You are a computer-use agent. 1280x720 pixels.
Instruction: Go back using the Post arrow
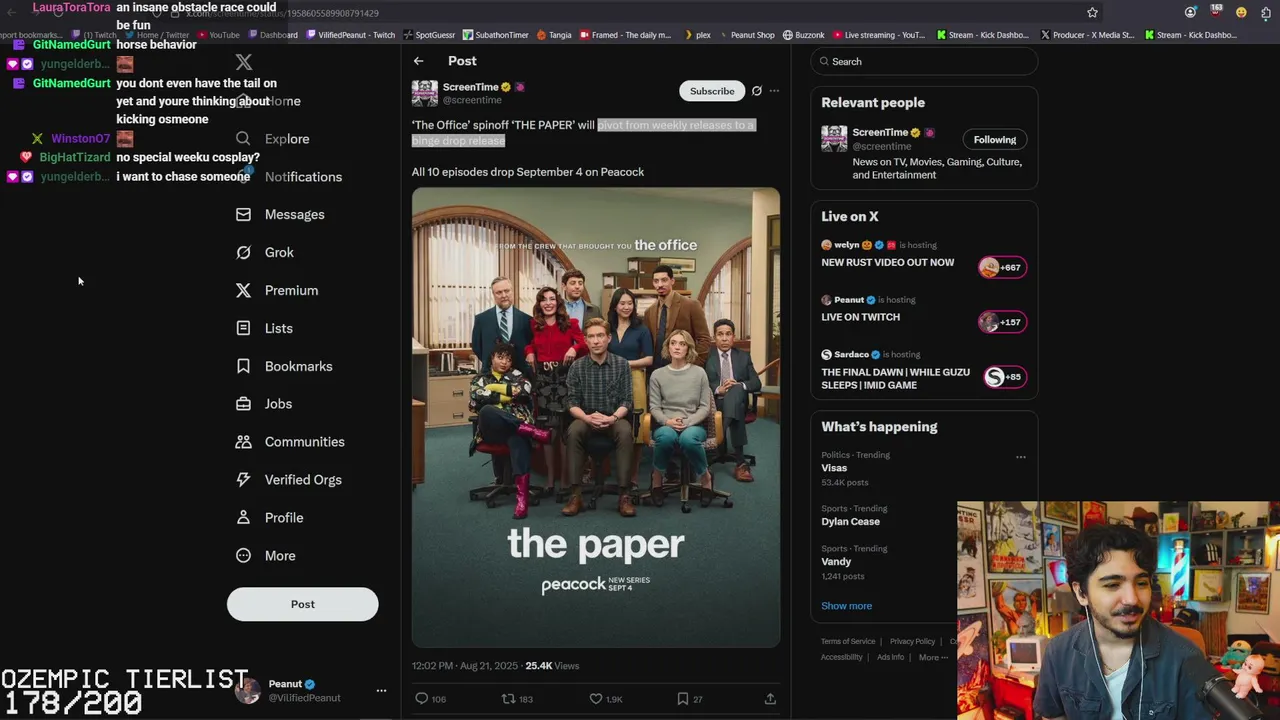(x=419, y=61)
